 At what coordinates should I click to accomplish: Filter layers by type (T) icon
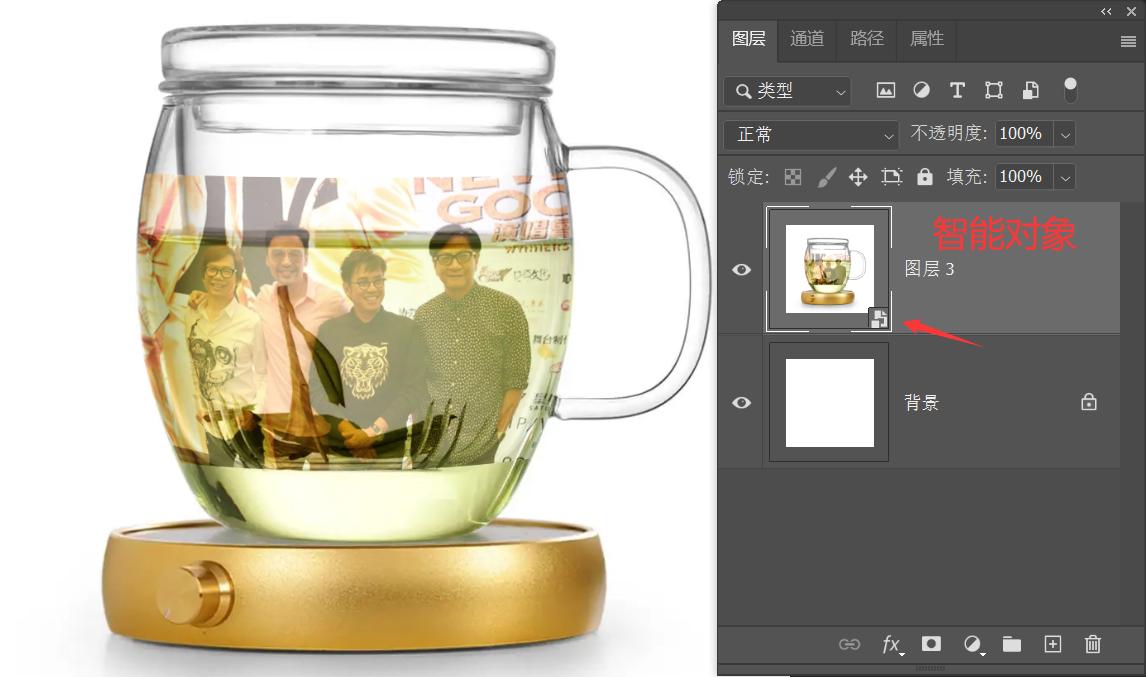pos(957,91)
